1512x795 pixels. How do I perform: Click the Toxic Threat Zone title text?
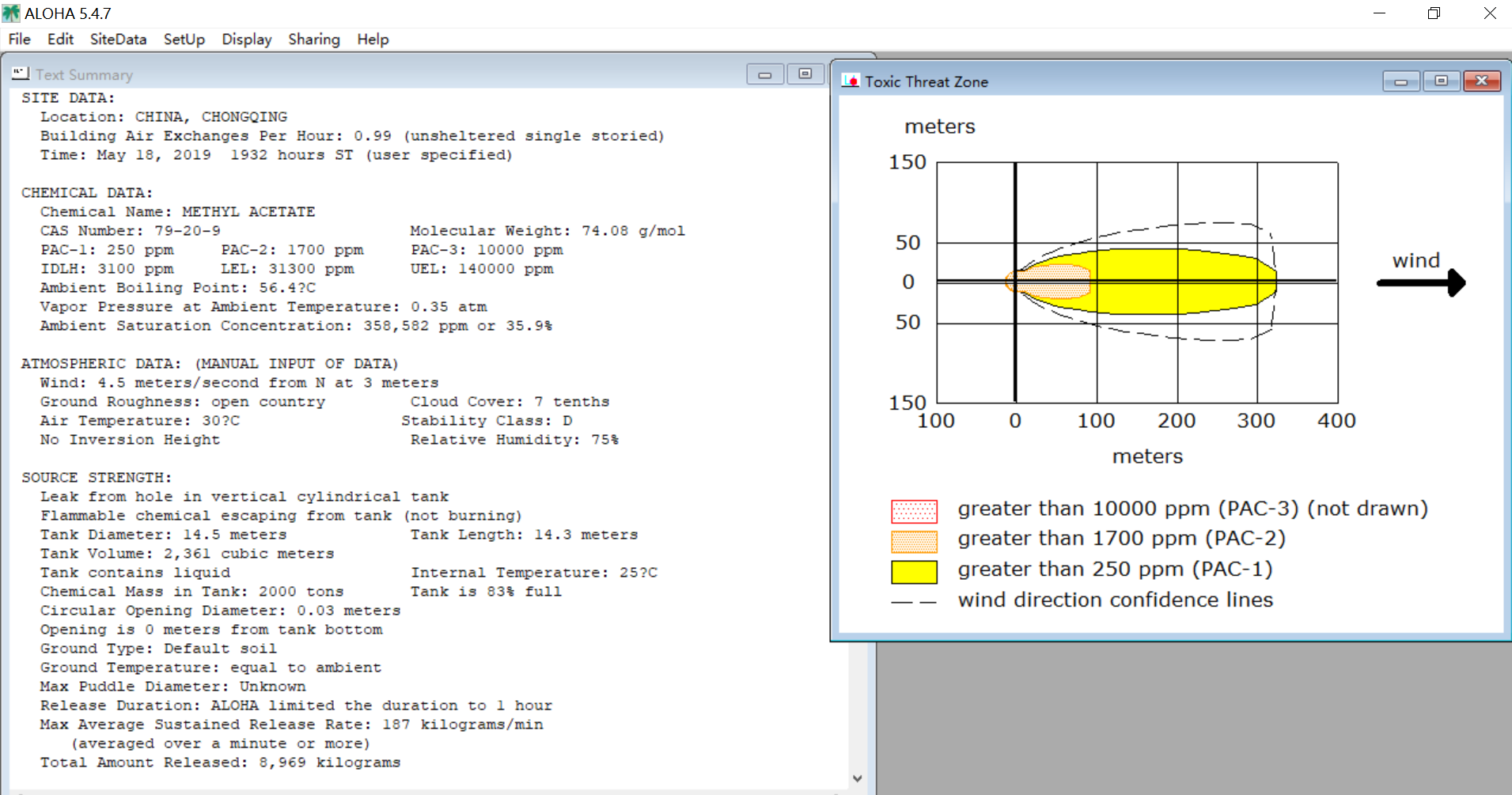(x=927, y=81)
